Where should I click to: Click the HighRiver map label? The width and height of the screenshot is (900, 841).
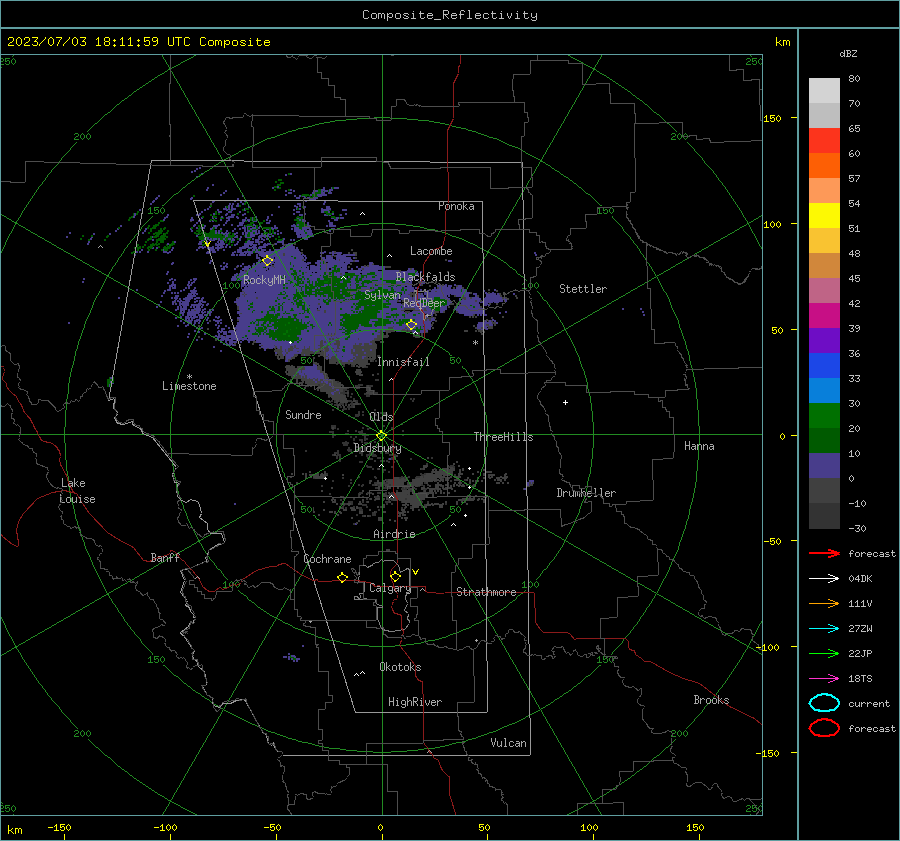point(415,702)
